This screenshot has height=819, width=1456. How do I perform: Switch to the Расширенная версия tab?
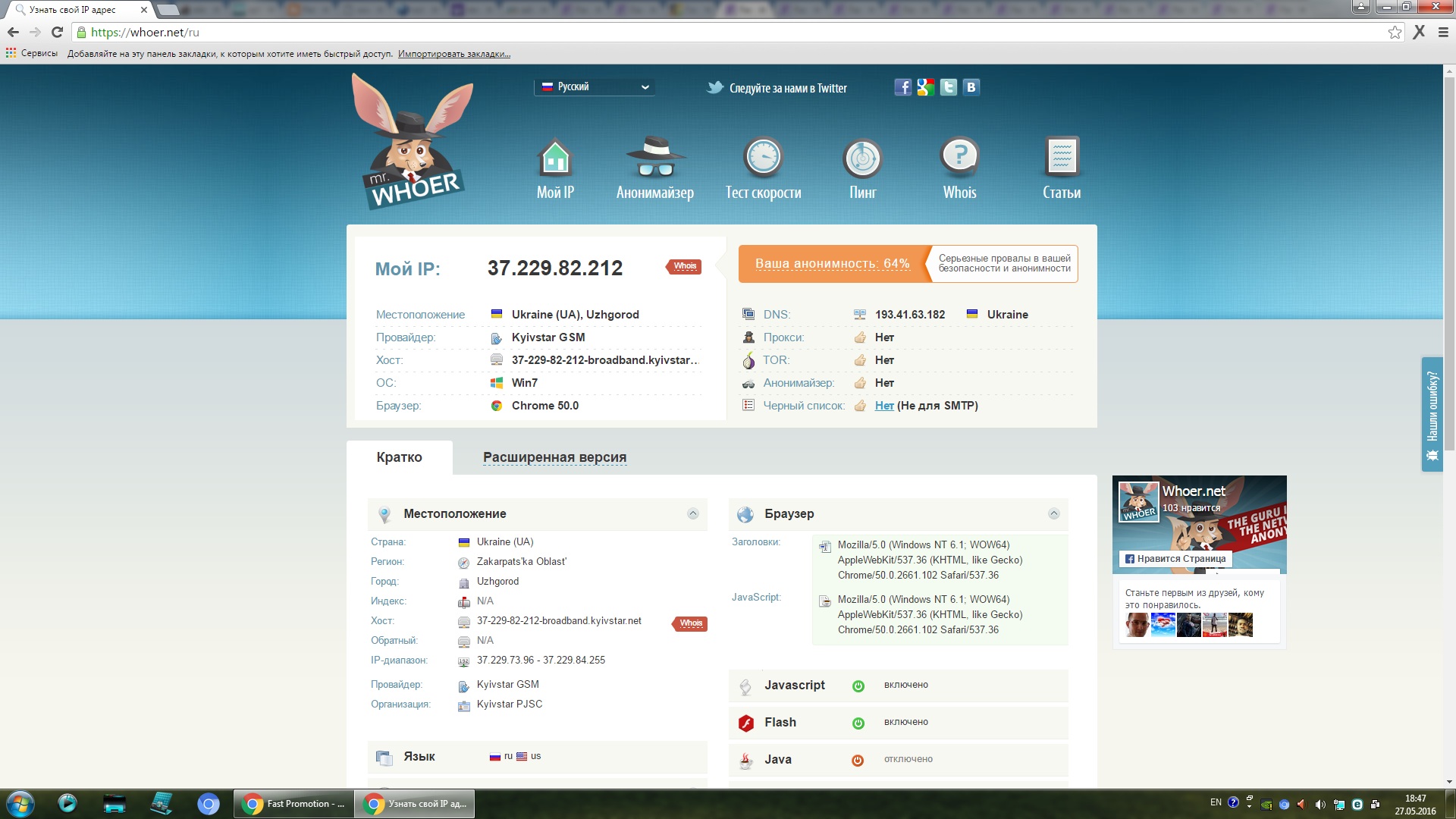tap(554, 457)
